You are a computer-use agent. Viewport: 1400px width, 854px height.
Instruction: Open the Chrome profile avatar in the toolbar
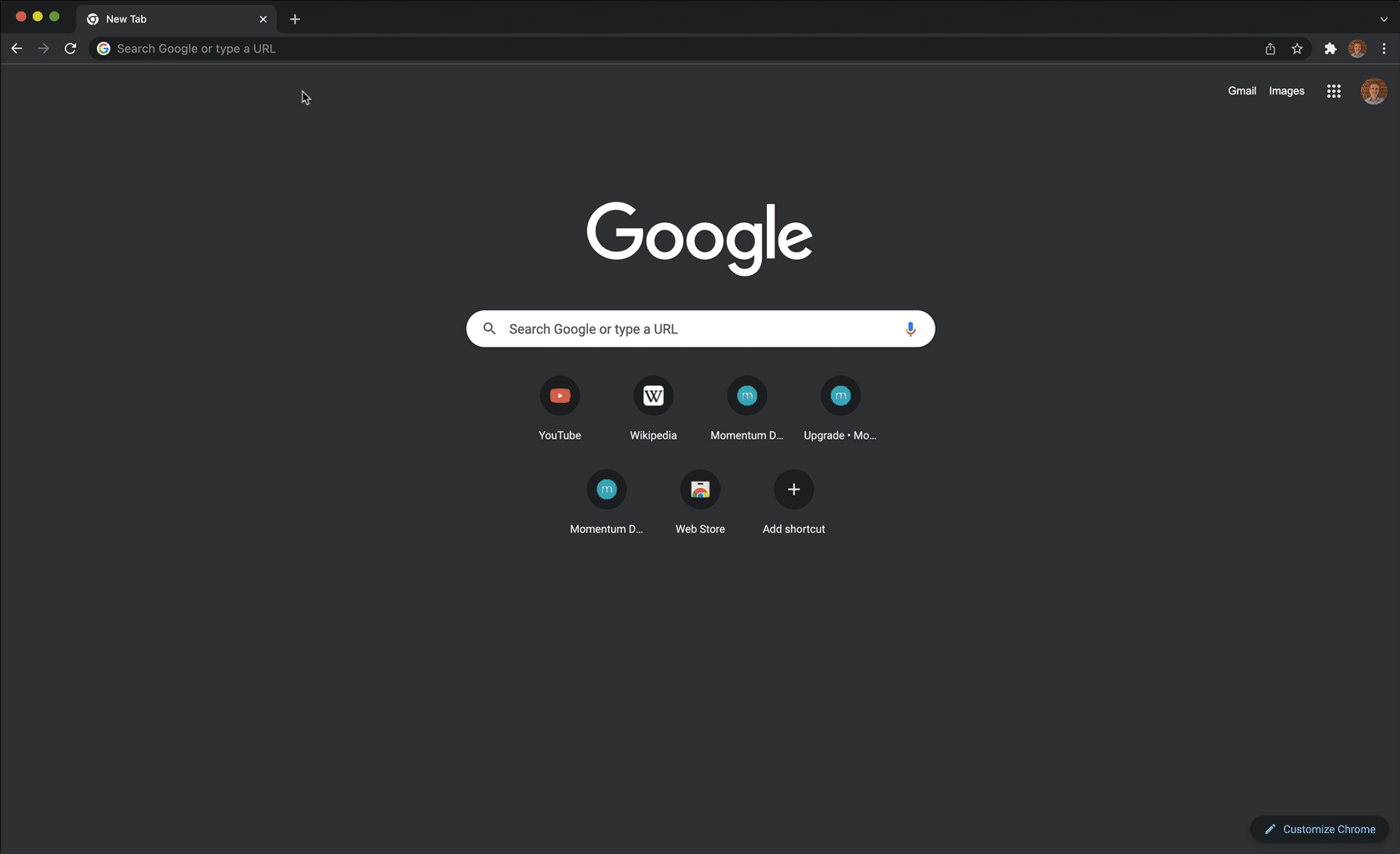1357,48
